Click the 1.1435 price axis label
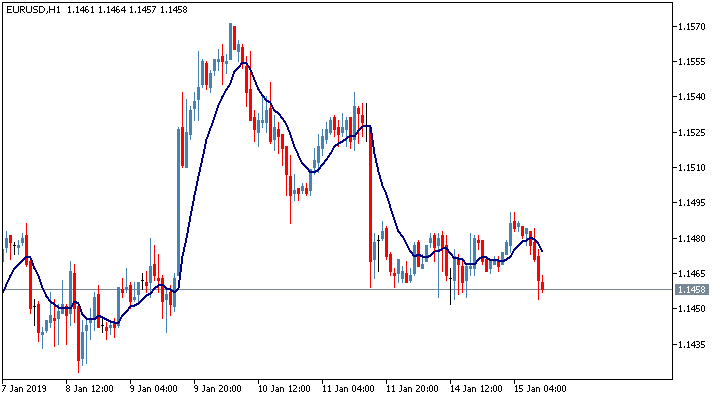 (692, 344)
